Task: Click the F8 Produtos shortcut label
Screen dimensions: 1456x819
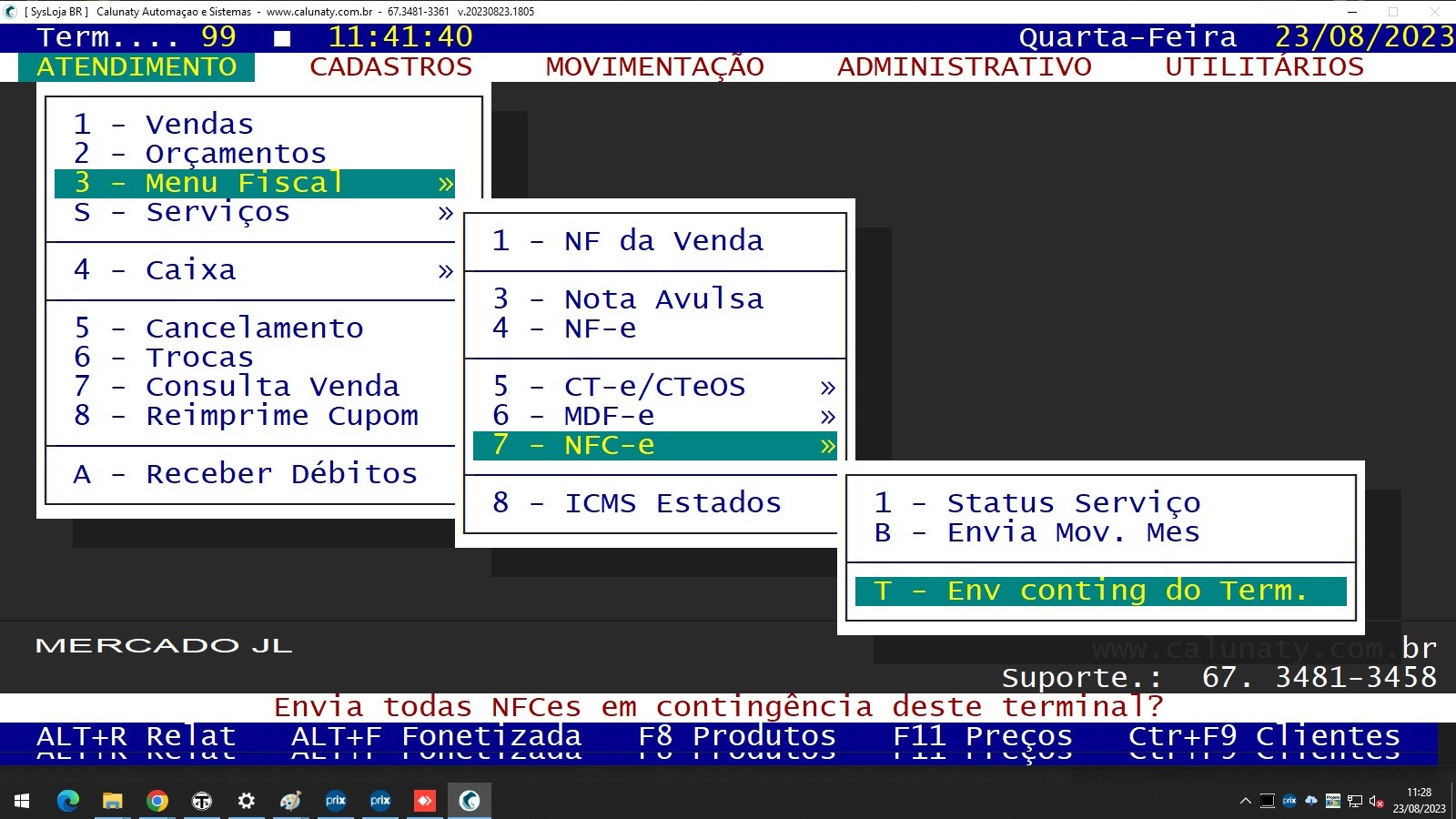Action: pyautogui.click(x=737, y=735)
